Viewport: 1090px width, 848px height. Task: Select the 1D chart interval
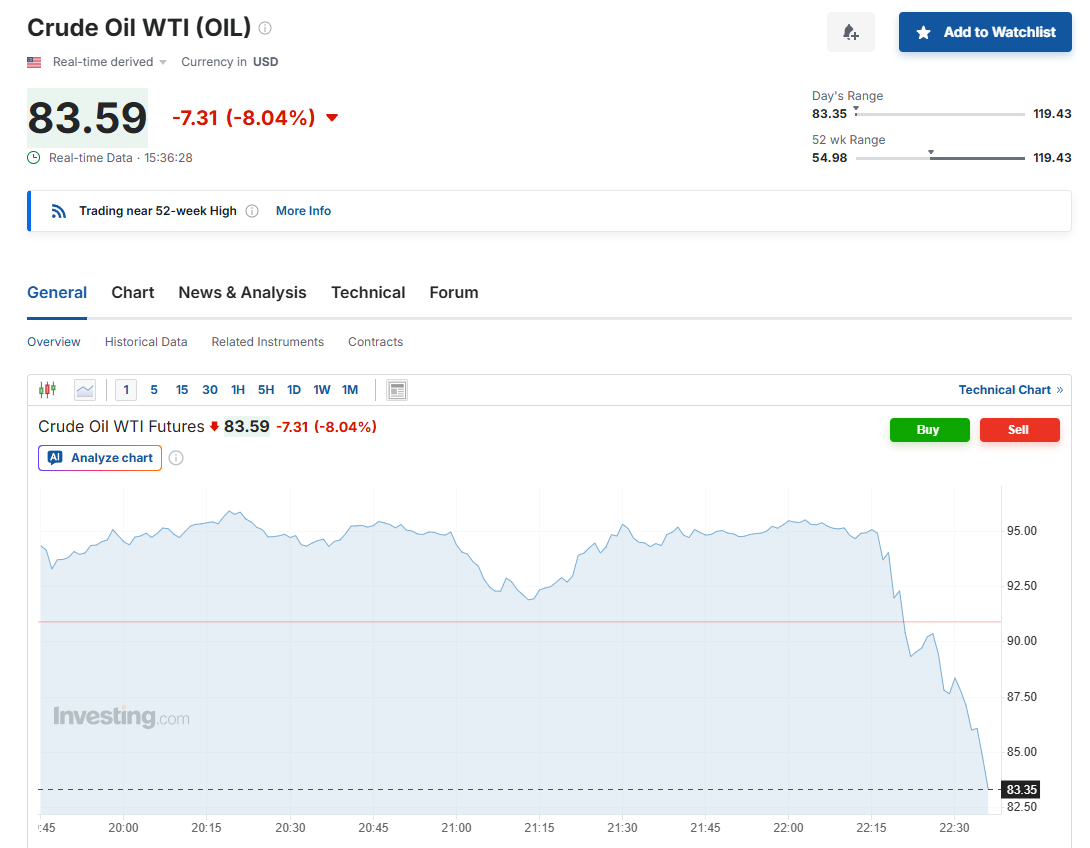click(294, 390)
